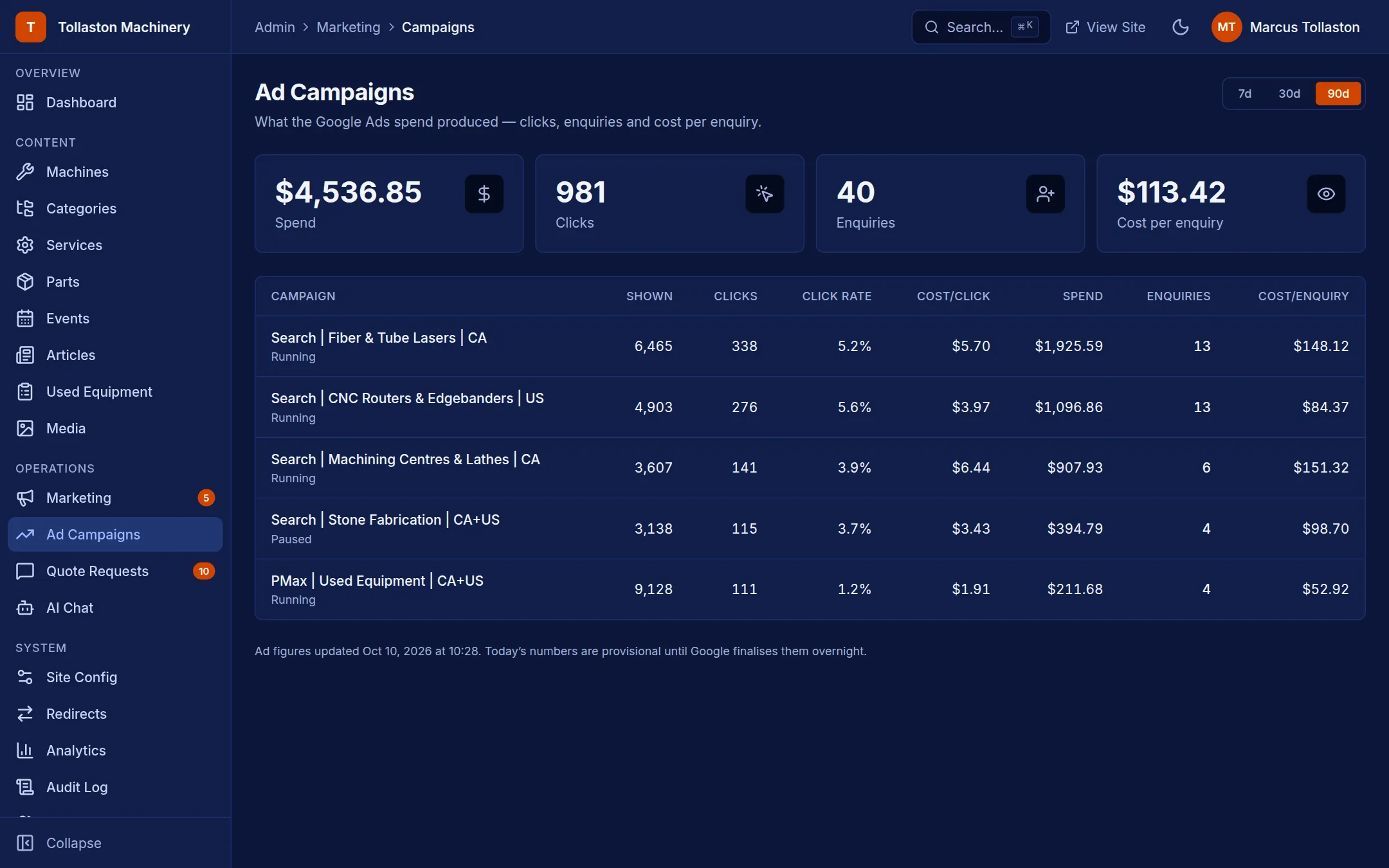Switch to the 30d time range
Image resolution: width=1389 pixels, height=868 pixels.
coord(1289,94)
